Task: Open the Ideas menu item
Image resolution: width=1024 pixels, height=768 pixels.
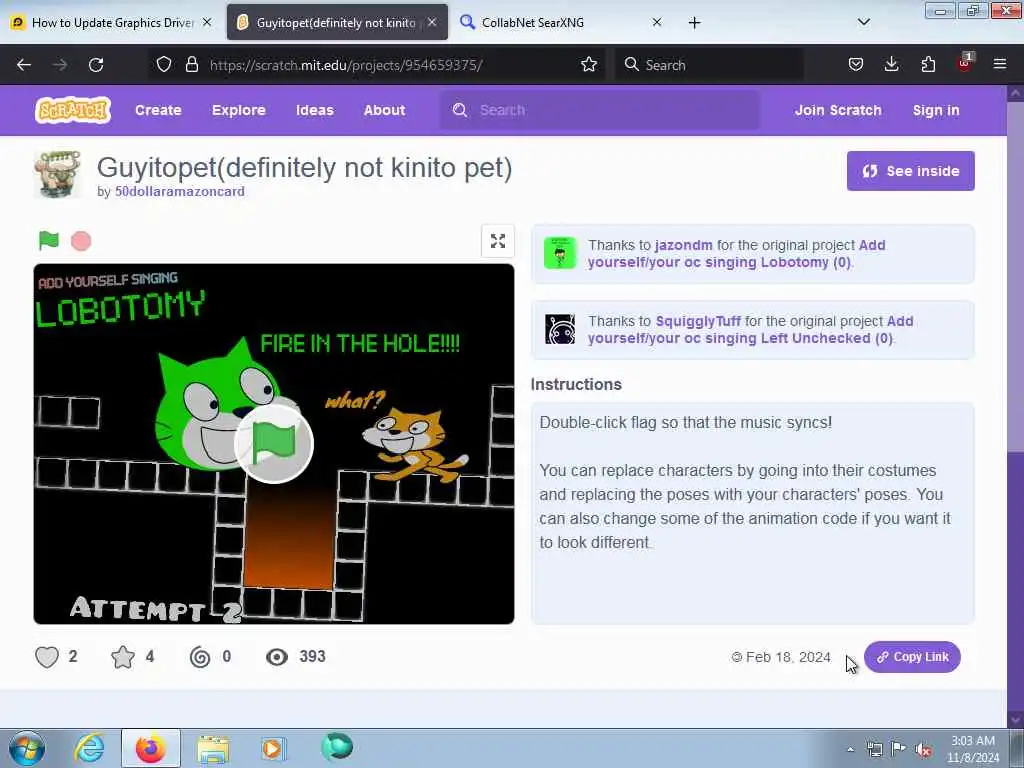Action: 315,110
